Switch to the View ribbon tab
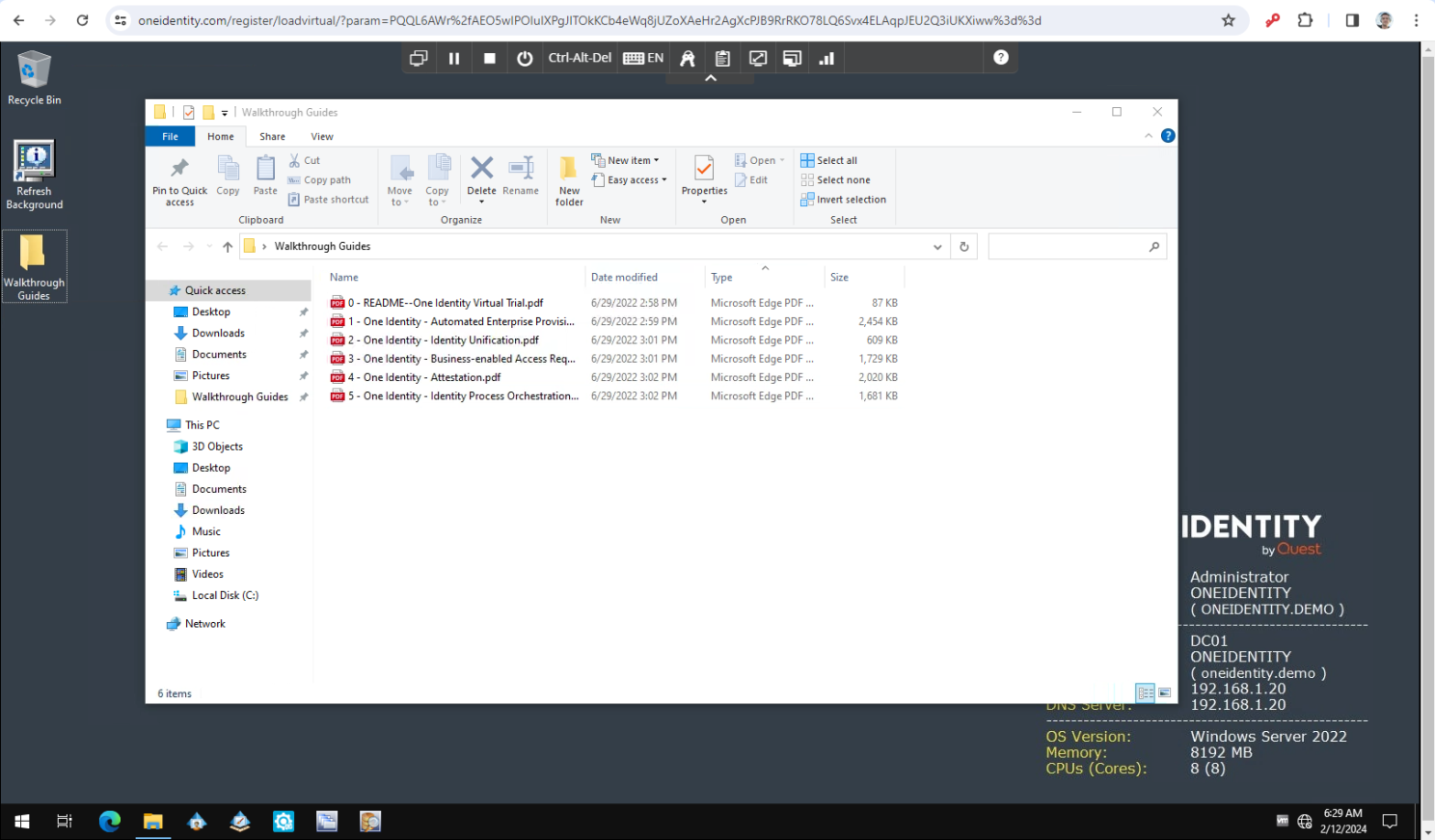Screen dimensions: 1435x840 coord(322,137)
